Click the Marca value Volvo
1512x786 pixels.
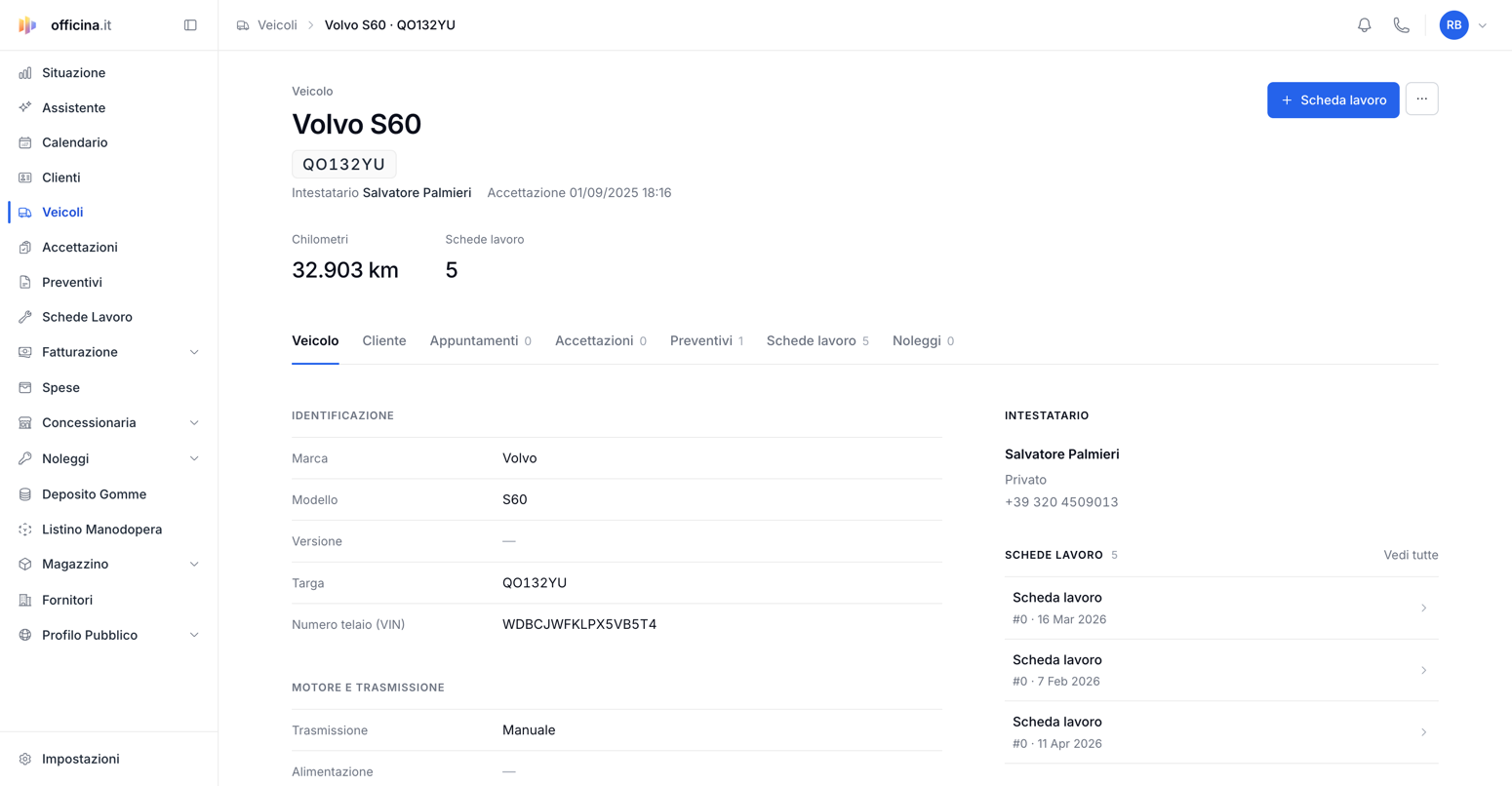click(520, 458)
